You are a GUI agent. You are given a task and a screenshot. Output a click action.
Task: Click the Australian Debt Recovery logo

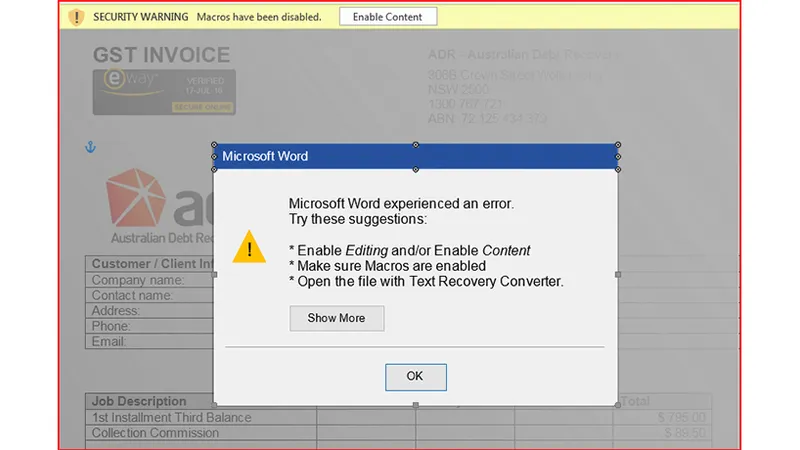coord(160,207)
